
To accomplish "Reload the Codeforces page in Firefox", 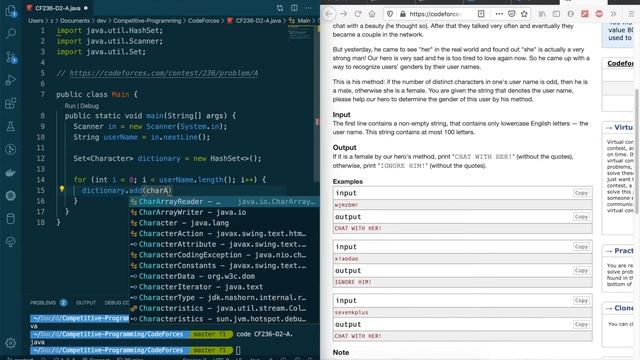I will pyautogui.click(x=358, y=14).
